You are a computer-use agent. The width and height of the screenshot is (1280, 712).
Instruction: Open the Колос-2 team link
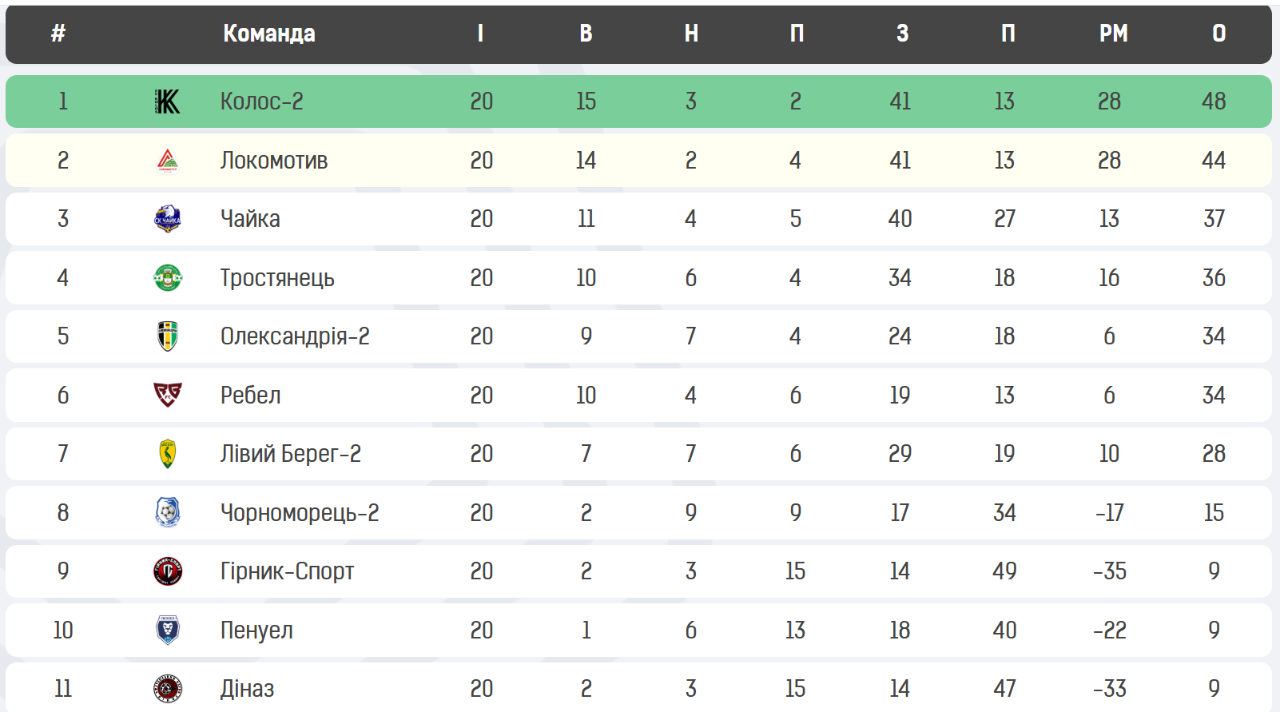(261, 101)
